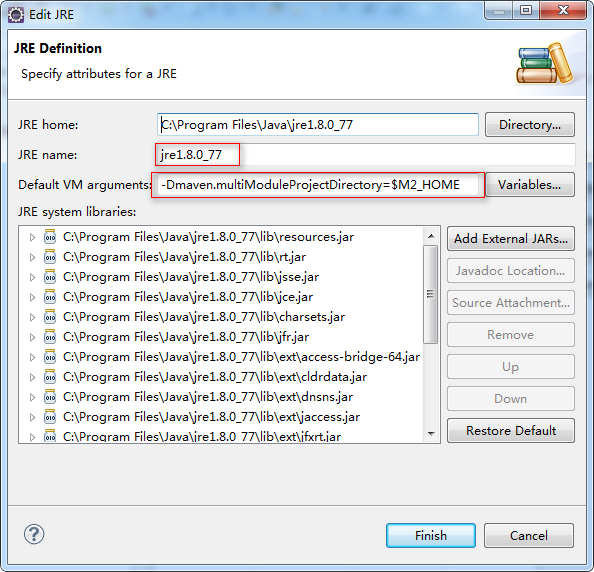The image size is (594, 572).
Task: Click the jar icon for cldrdata.jar
Action: (50, 377)
